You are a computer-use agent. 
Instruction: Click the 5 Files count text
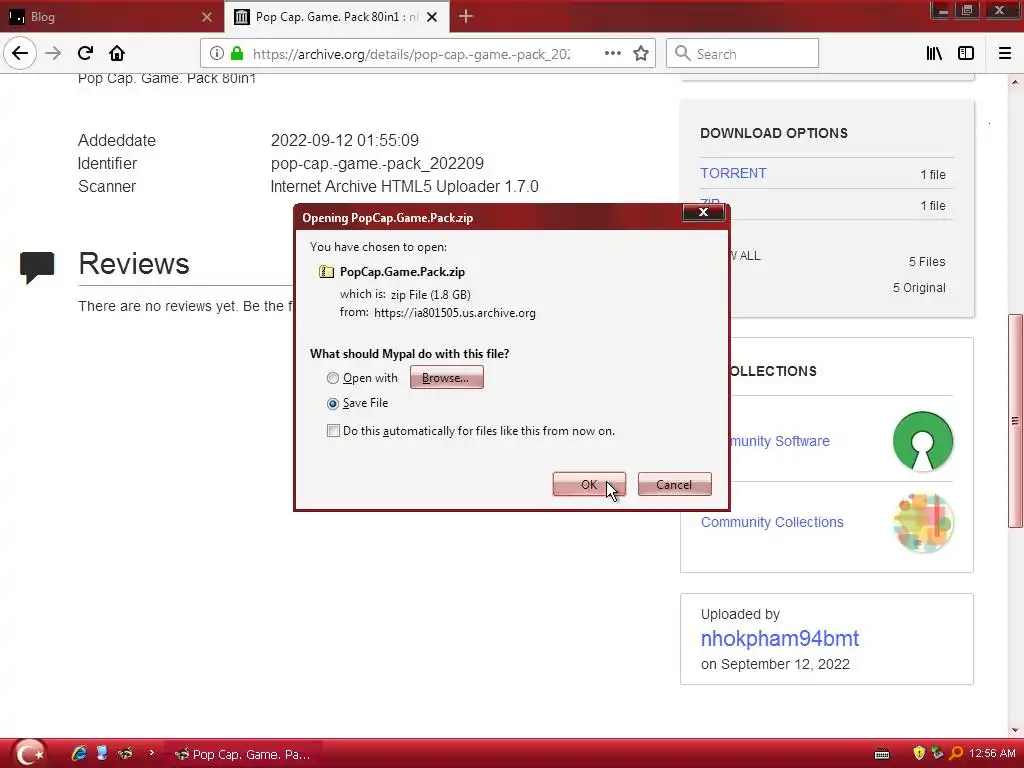point(927,262)
